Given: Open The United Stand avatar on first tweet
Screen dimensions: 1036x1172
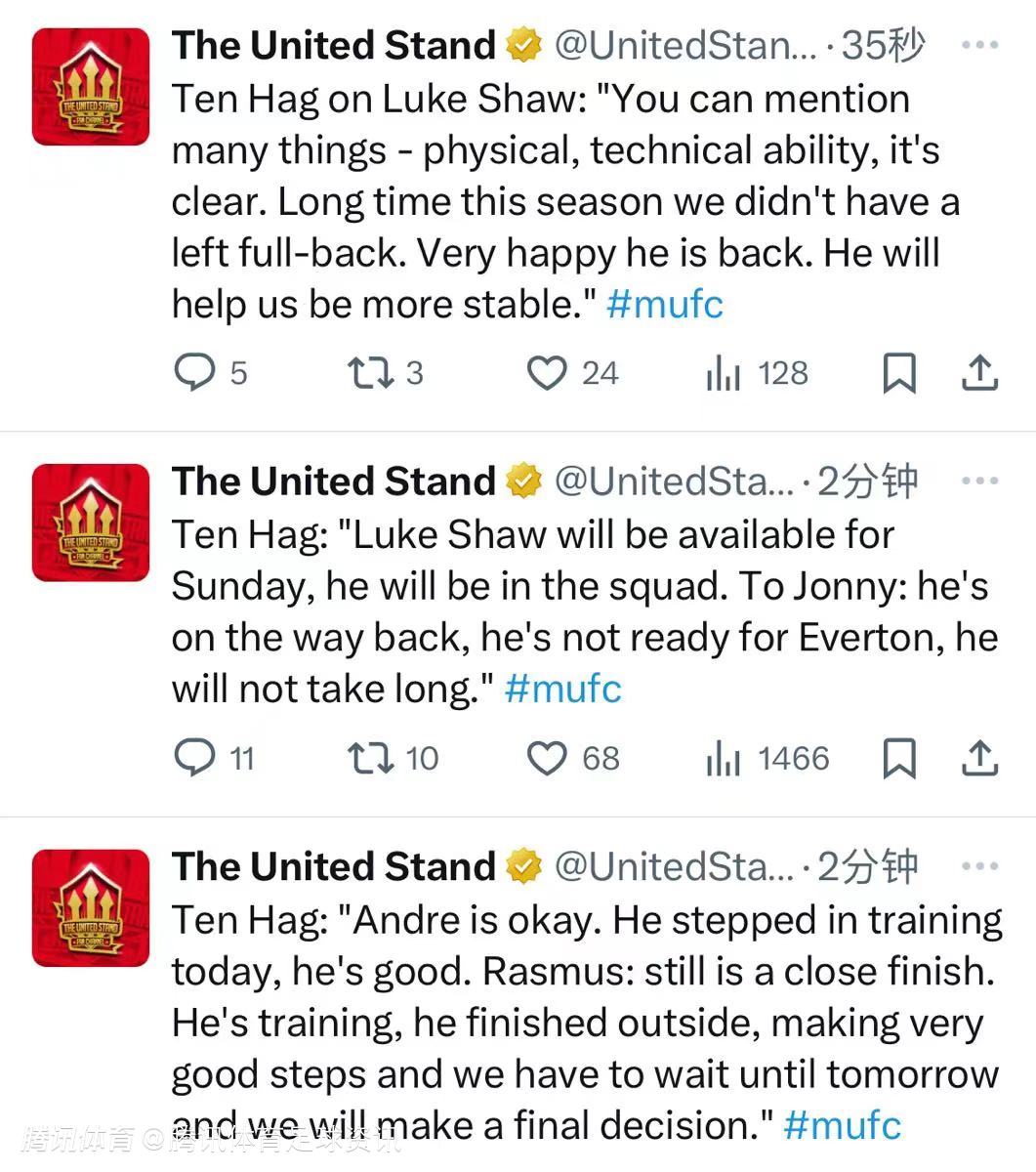Looking at the screenshot, I should (x=91, y=87).
